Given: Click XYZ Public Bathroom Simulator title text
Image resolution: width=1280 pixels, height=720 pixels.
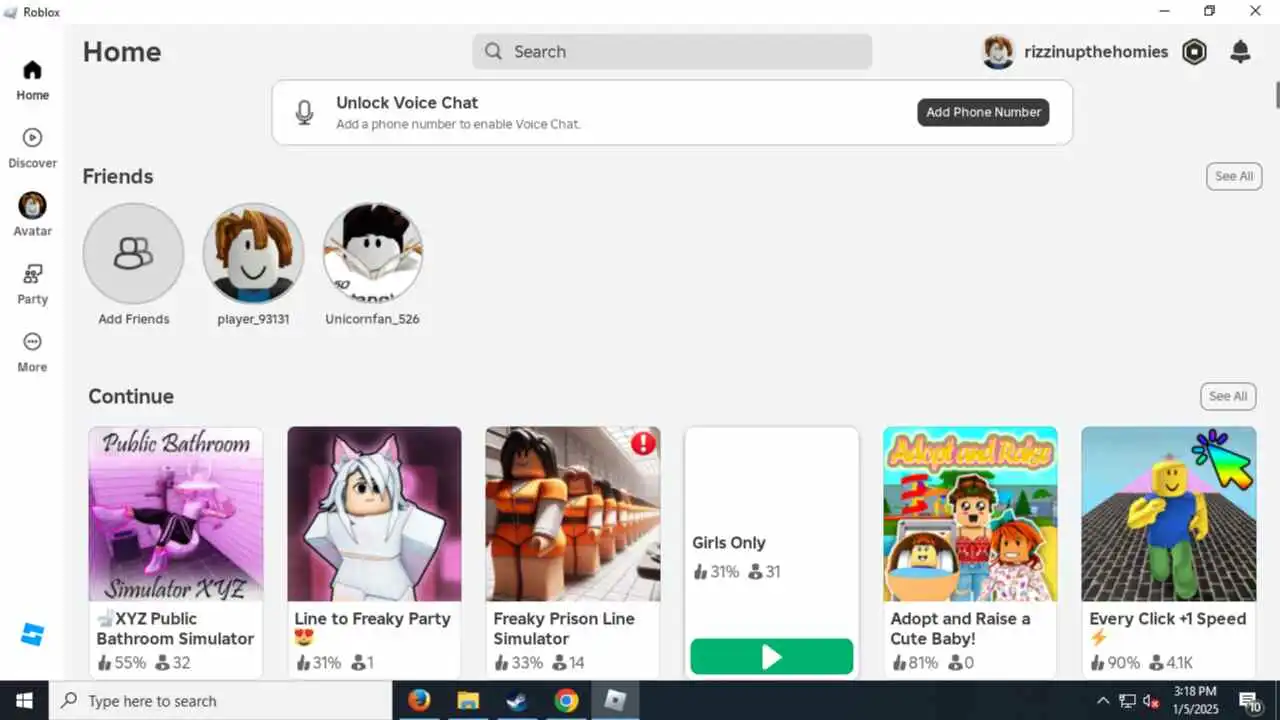Looking at the screenshot, I should (176, 628).
